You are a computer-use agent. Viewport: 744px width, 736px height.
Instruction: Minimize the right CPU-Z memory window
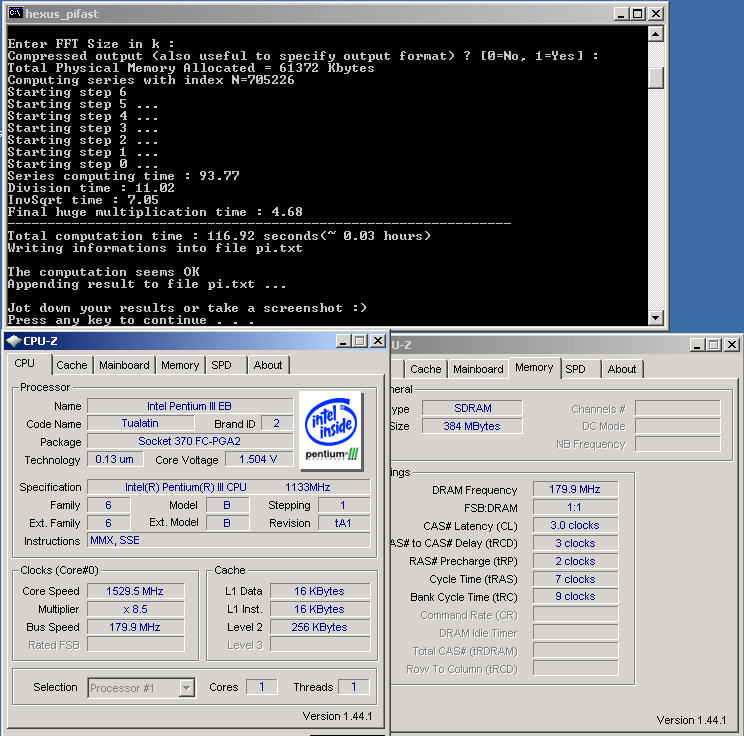[697, 345]
